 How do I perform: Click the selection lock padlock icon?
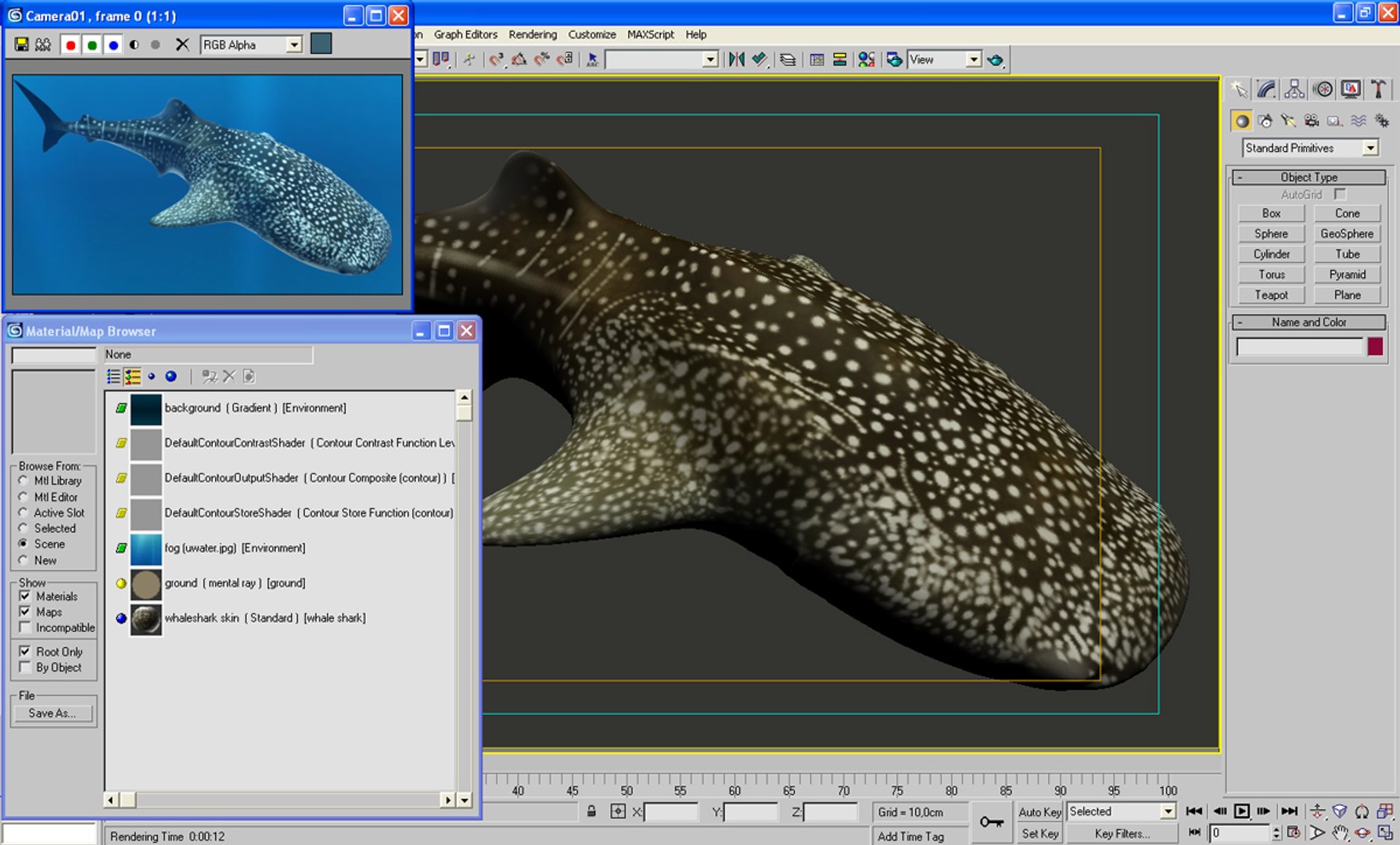tap(591, 811)
